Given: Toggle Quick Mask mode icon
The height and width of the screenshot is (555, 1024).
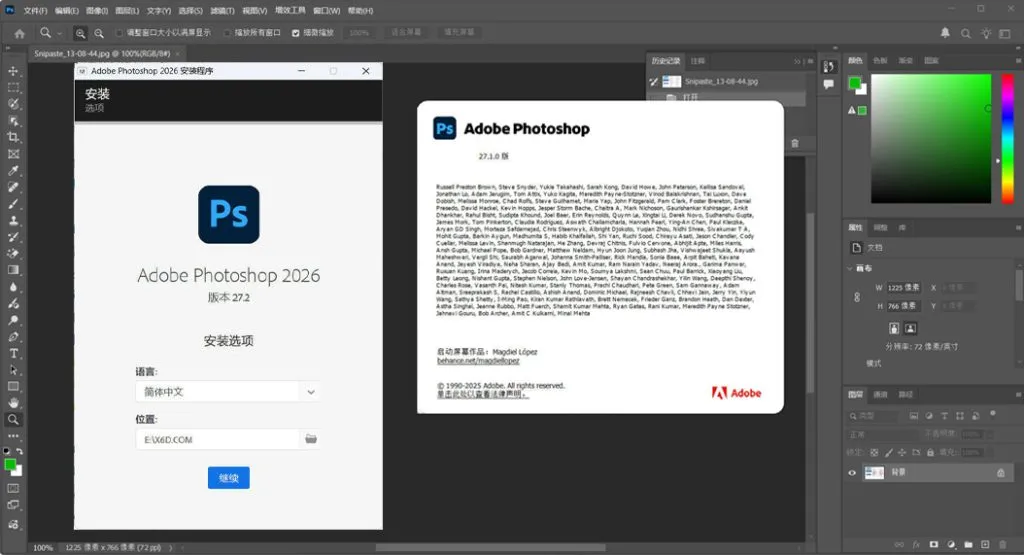Looking at the screenshot, I should (x=13, y=488).
